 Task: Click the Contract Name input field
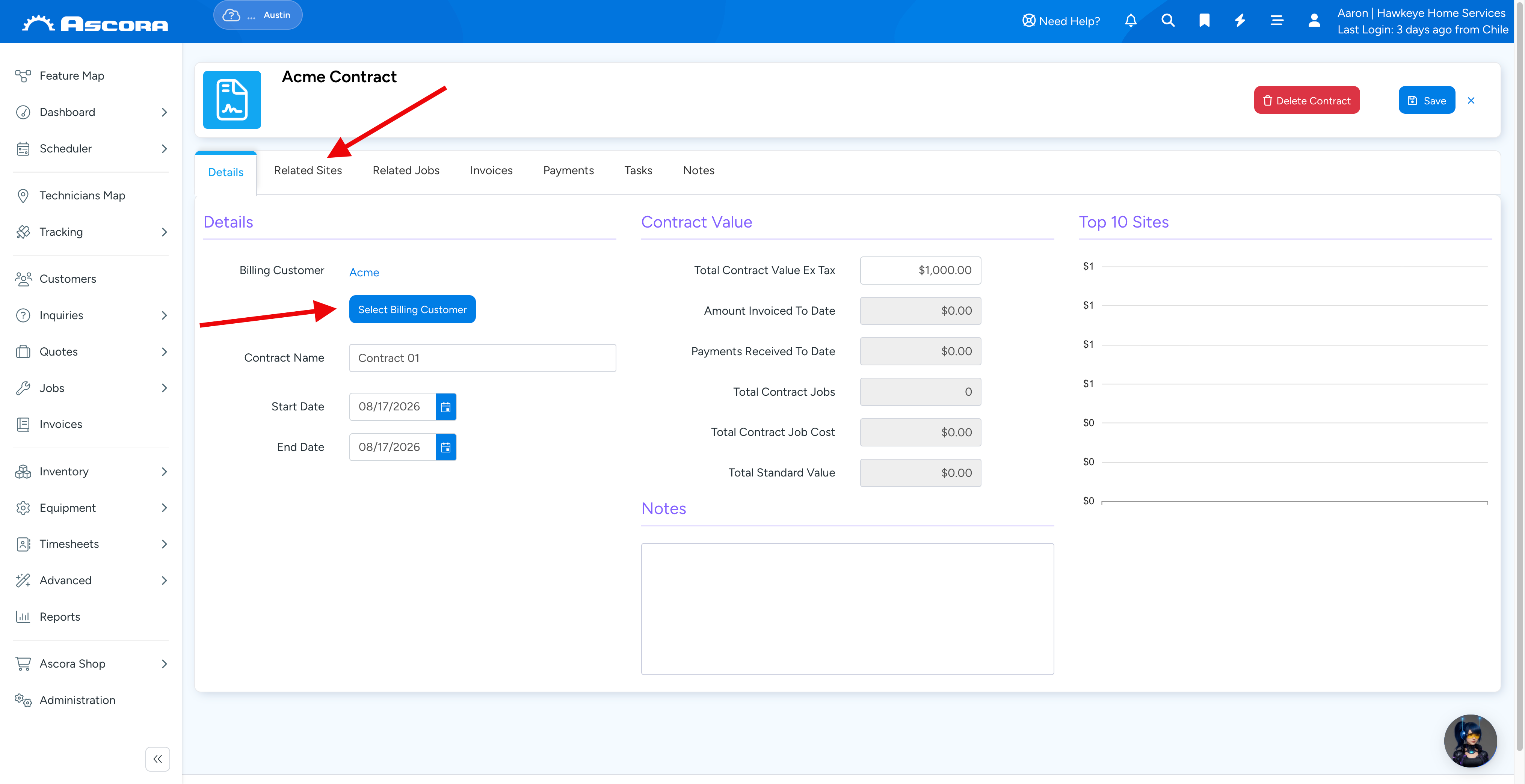pos(483,358)
